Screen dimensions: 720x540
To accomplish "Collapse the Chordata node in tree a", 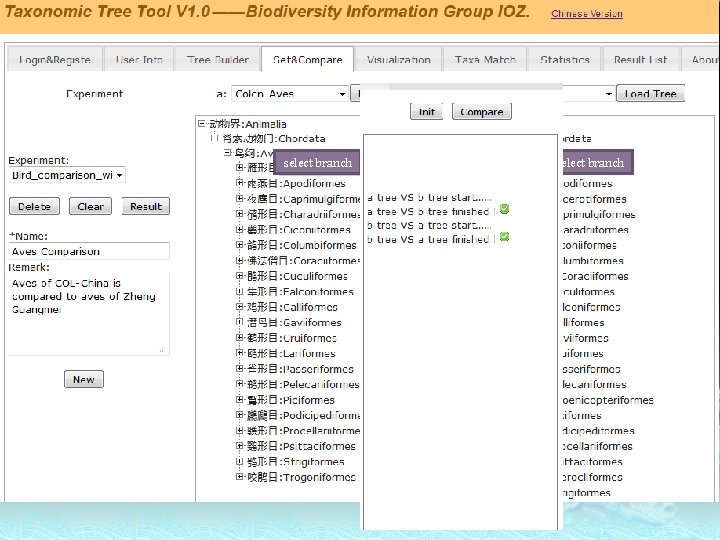I will pos(214,138).
